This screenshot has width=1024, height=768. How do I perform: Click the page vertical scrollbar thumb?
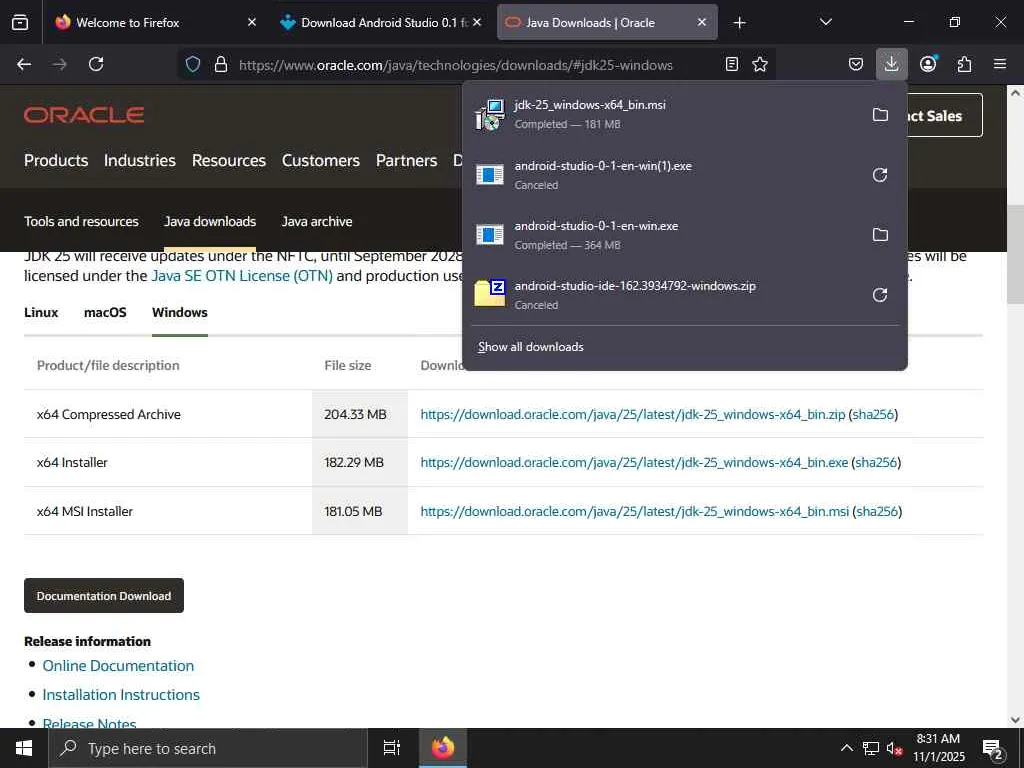[x=1015, y=254]
